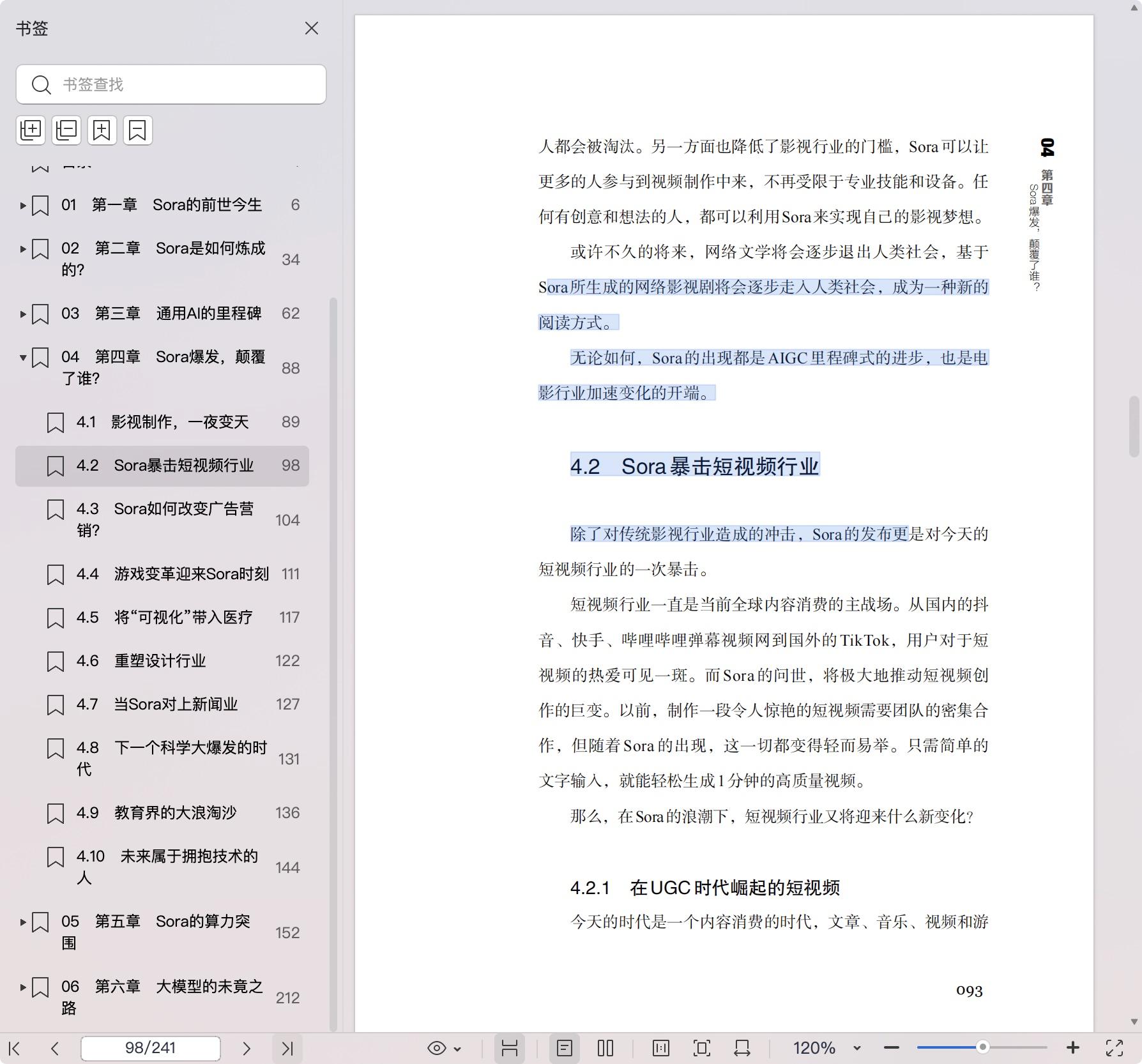Click the fit width icon
Screen dimensions: 1142x1064
click(742, 1048)
